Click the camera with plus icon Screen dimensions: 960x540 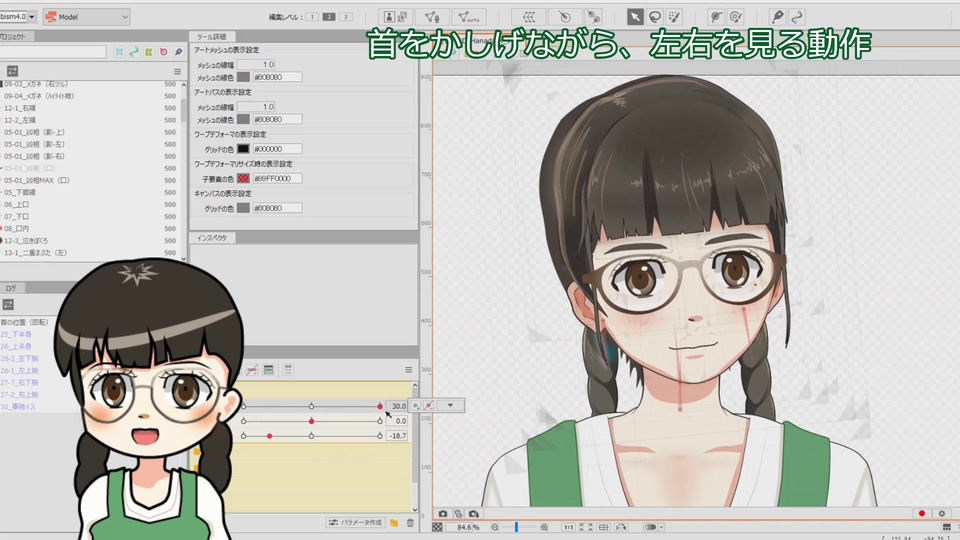[473, 514]
